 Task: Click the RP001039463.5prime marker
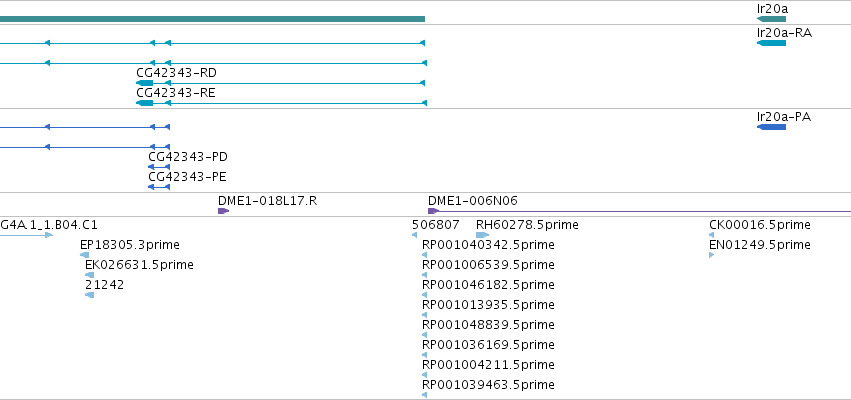coord(424,395)
